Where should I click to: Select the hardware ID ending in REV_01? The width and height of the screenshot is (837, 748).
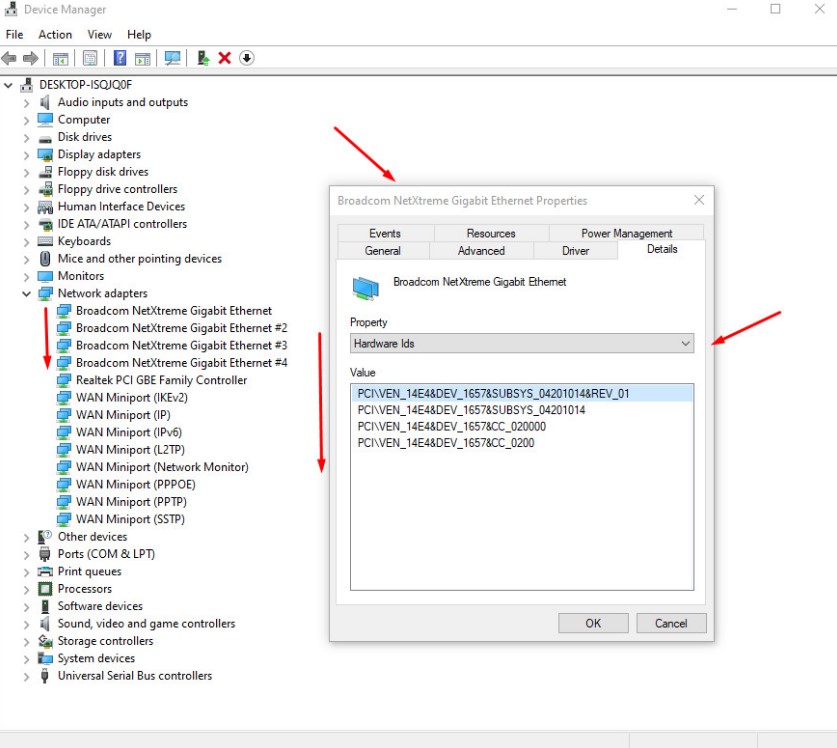[522, 393]
